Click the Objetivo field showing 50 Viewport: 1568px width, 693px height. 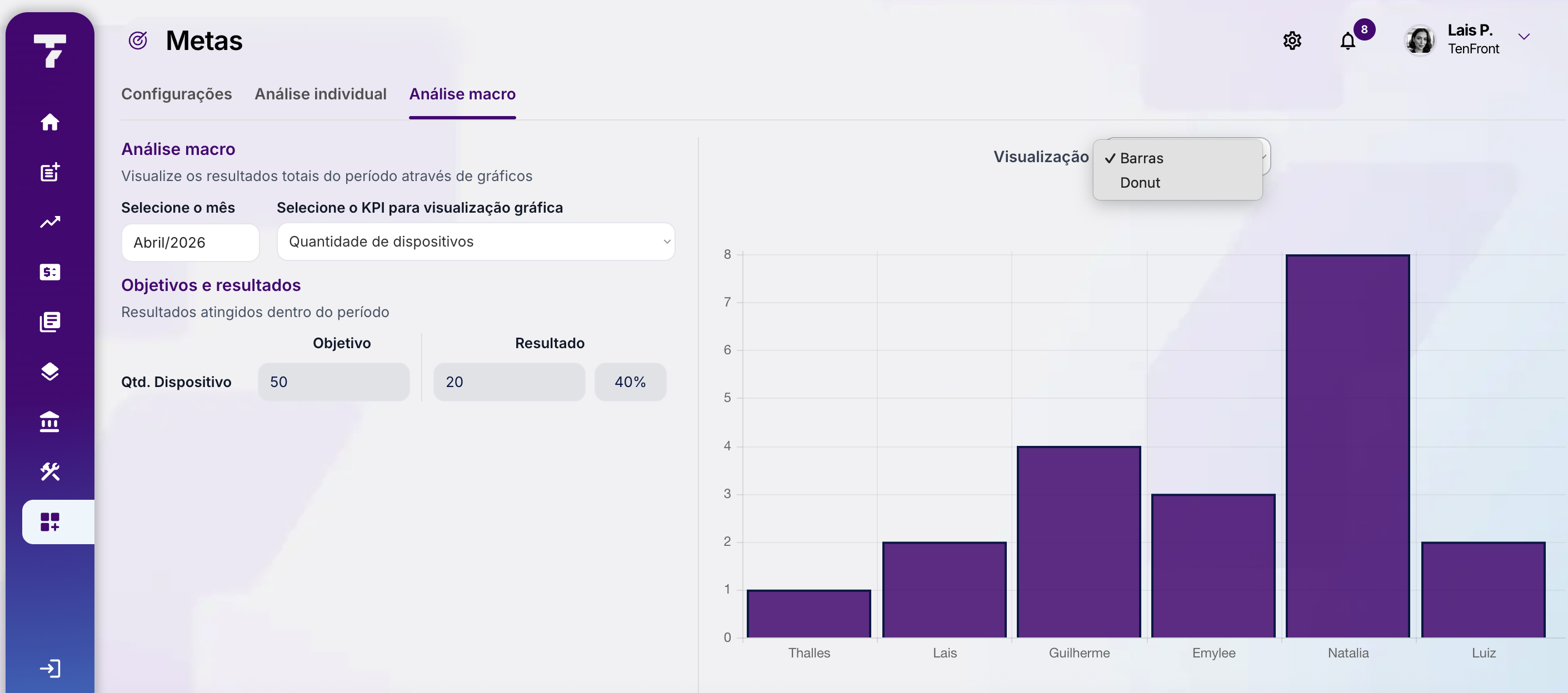pyautogui.click(x=333, y=381)
